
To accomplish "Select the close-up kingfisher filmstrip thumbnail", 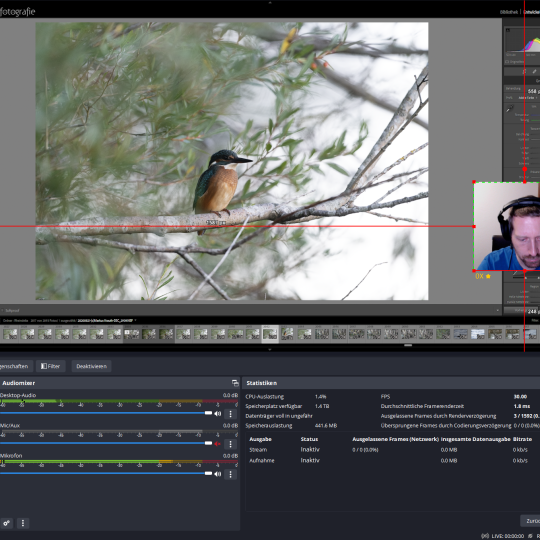I will [287, 334].
